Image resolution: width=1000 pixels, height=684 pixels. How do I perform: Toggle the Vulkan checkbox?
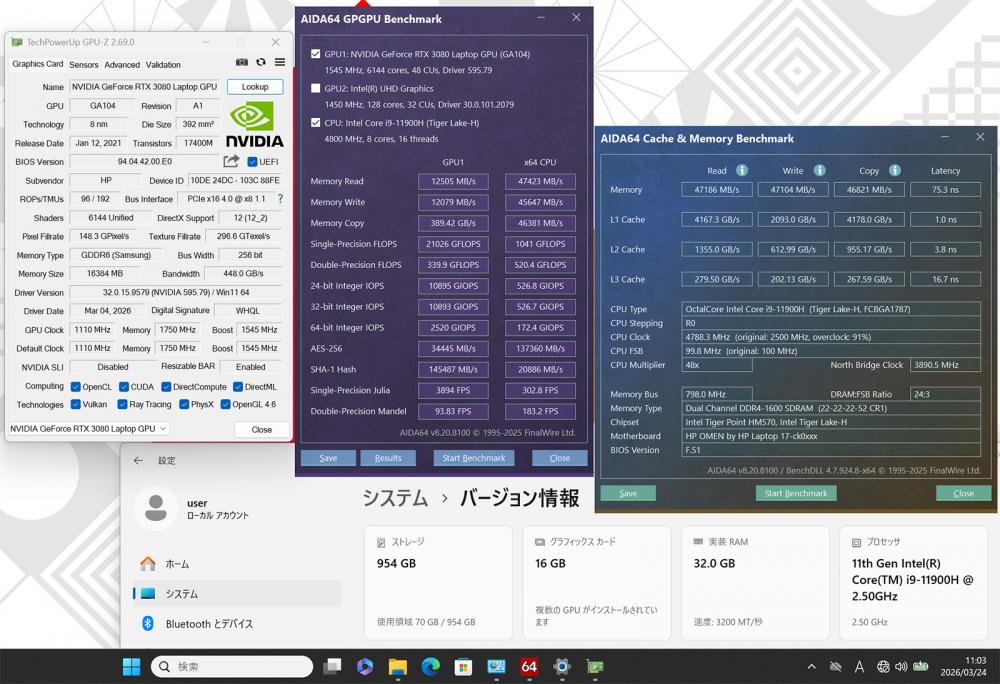click(75, 404)
